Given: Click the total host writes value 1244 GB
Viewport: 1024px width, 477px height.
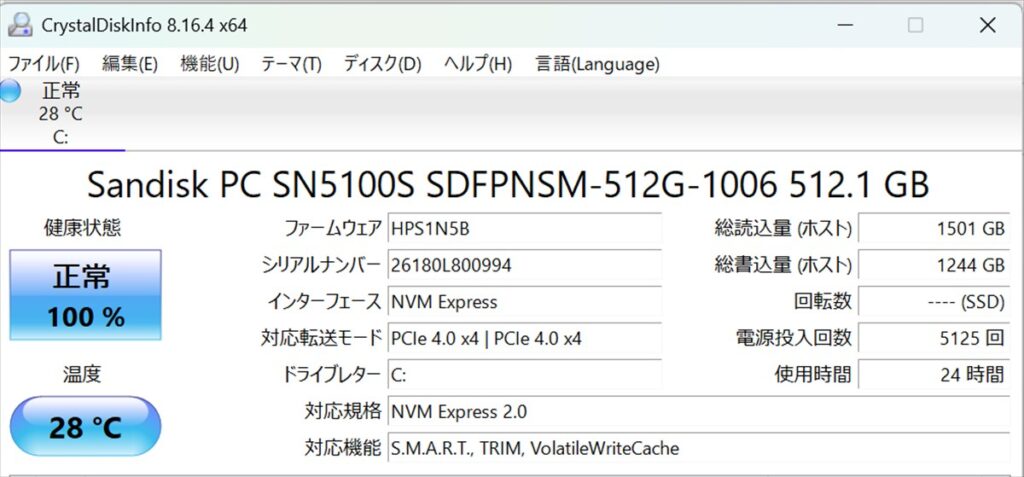Looking at the screenshot, I should click(933, 265).
